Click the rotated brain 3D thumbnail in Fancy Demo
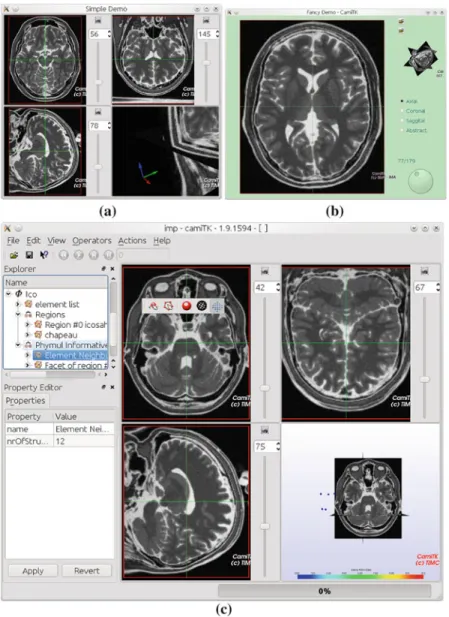Image resolution: width=449 pixels, height=617 pixels. point(421,58)
